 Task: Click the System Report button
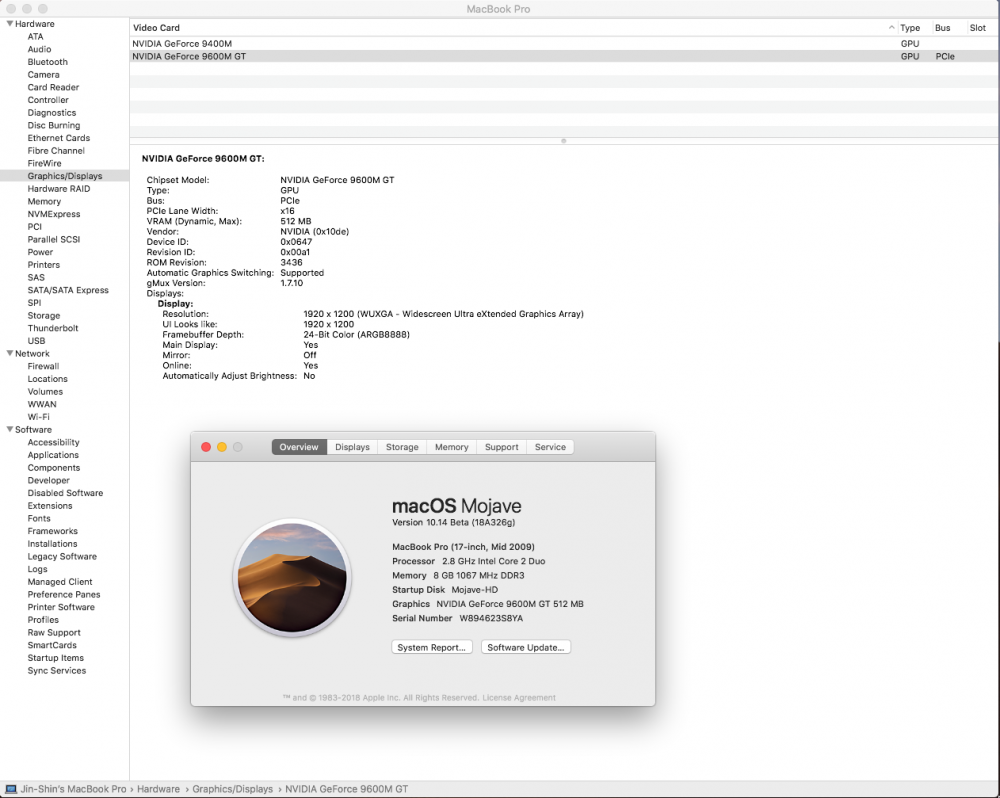coord(432,647)
